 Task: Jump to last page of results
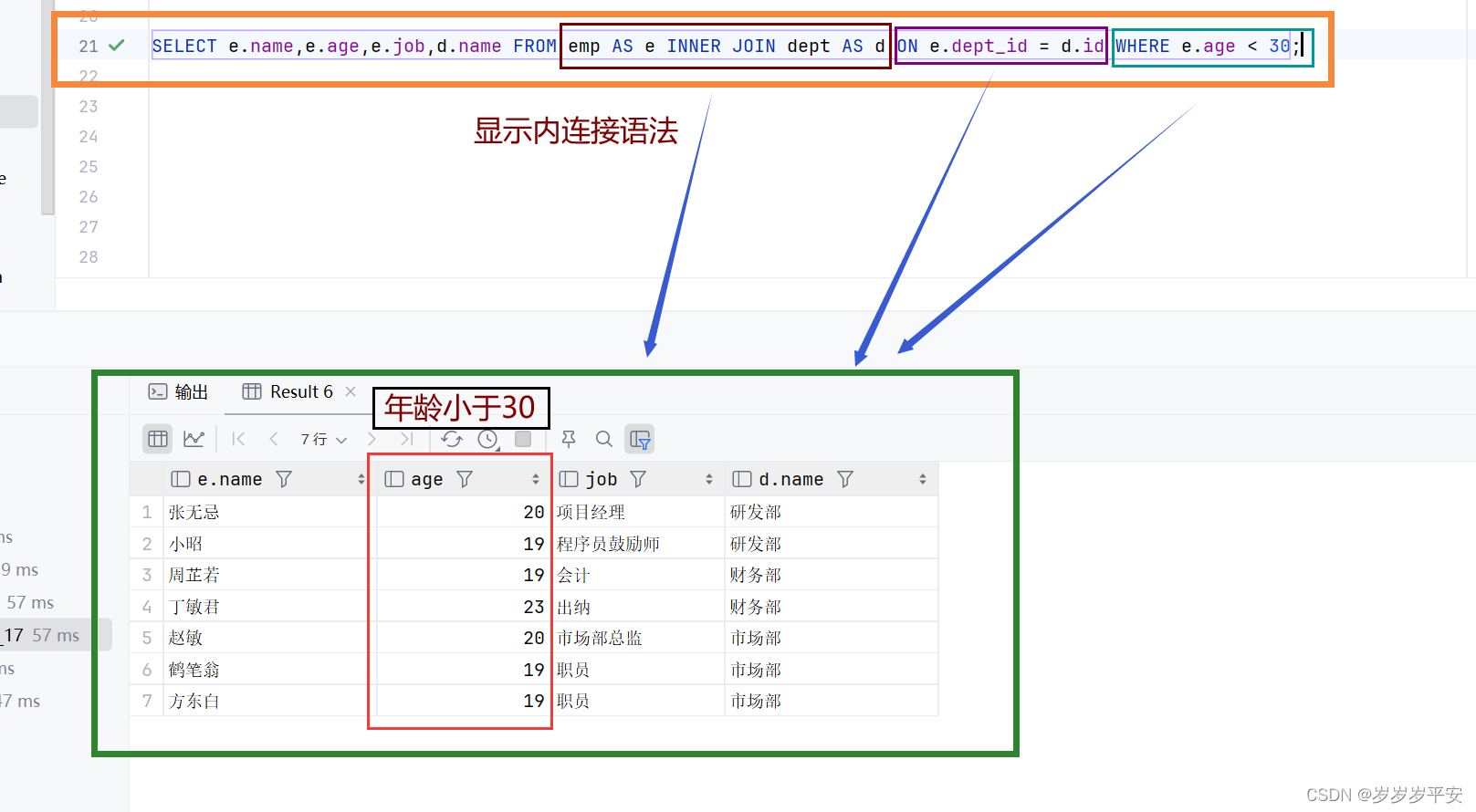tap(407, 439)
